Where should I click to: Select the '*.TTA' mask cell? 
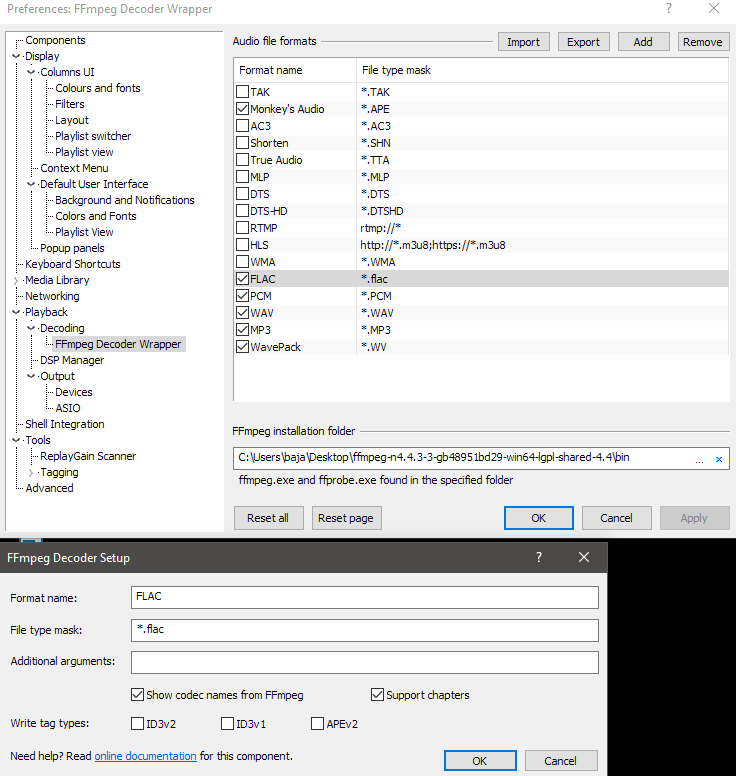(375, 160)
